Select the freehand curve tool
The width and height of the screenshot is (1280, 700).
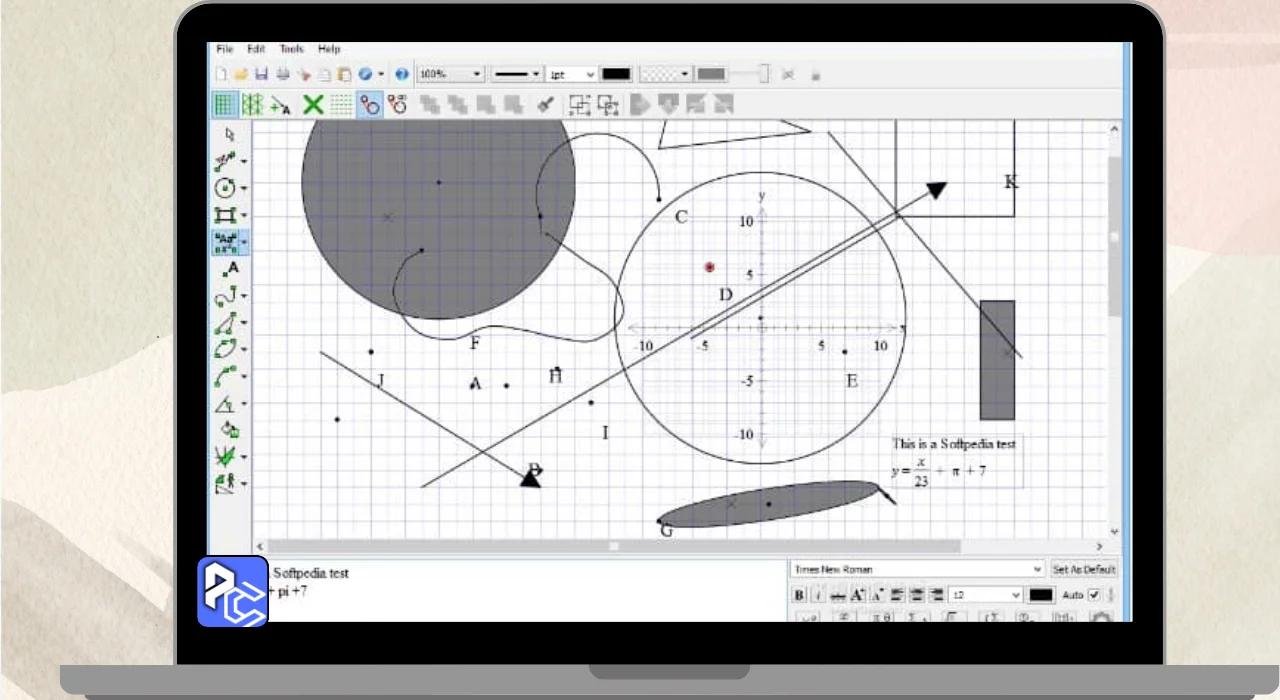pos(225,295)
